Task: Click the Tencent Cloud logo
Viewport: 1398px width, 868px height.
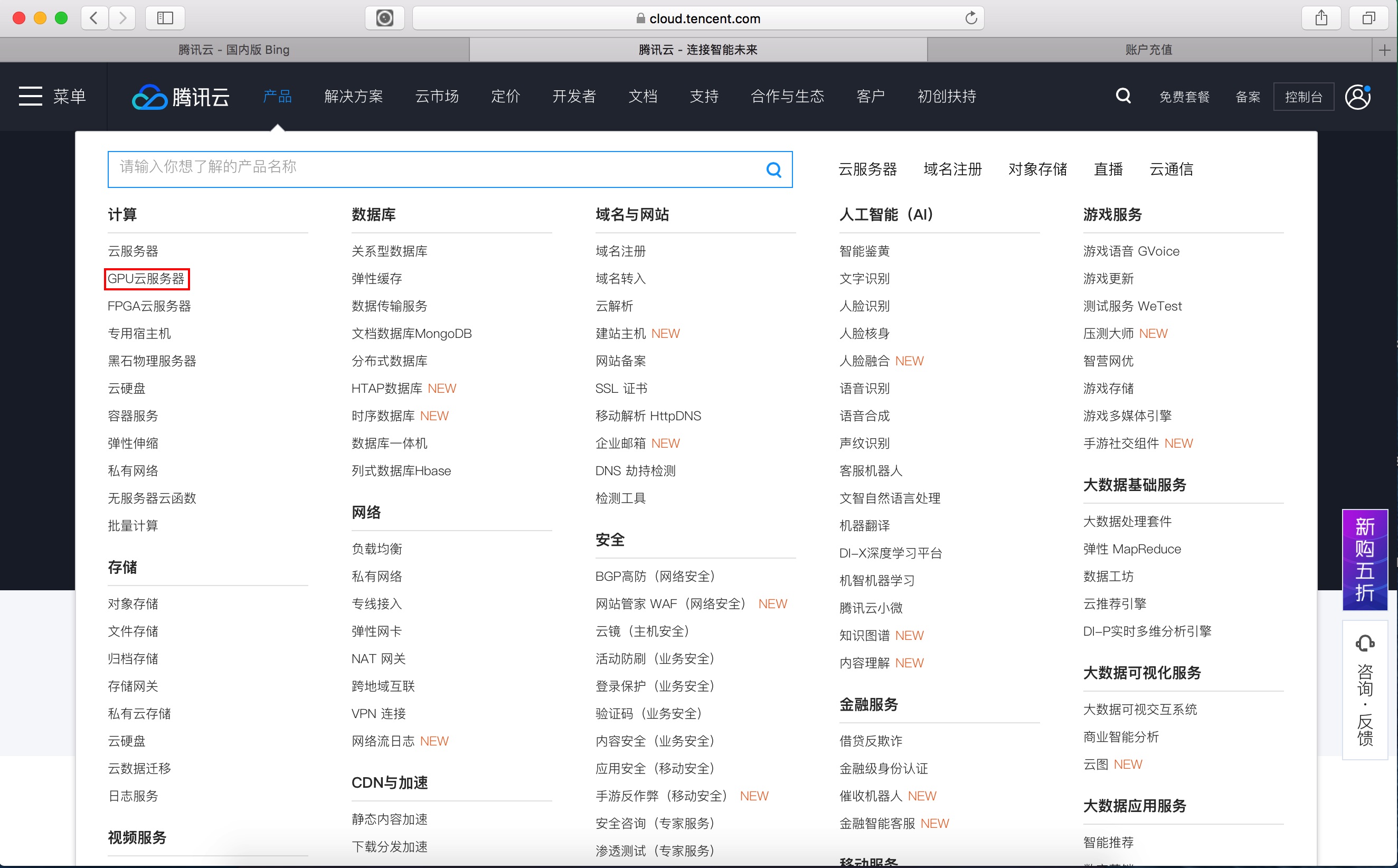Action: tap(180, 97)
